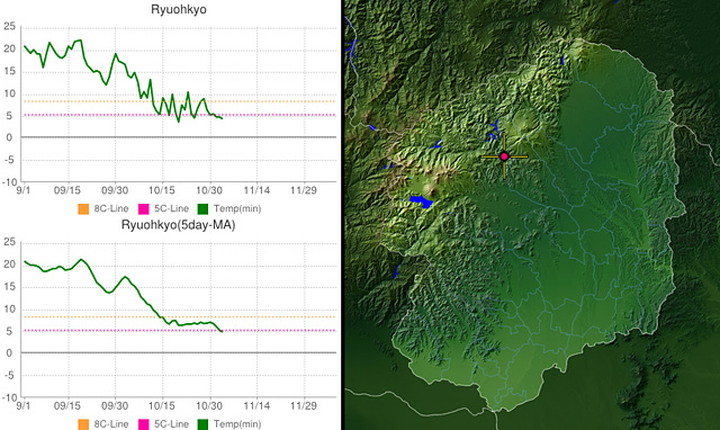Click the 10/15 axis label on top chart

coord(162,190)
